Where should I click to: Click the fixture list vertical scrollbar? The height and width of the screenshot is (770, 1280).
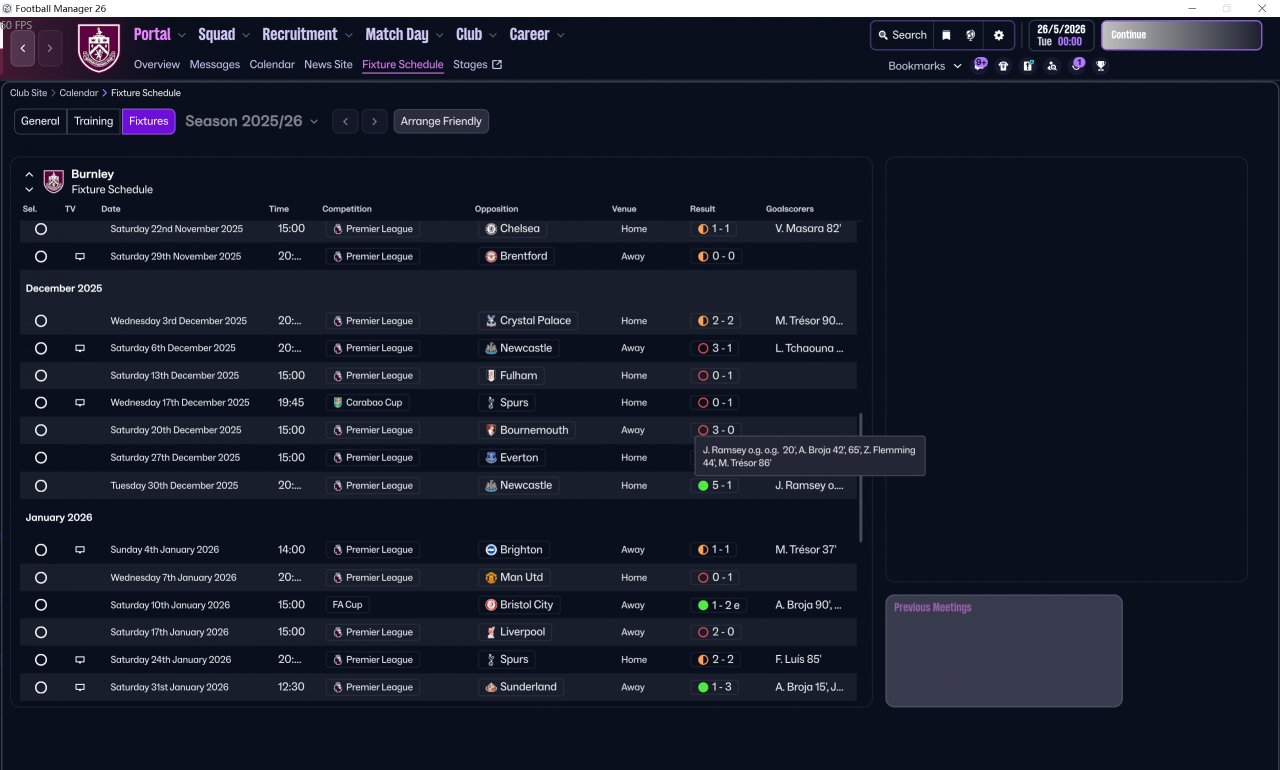[x=860, y=478]
